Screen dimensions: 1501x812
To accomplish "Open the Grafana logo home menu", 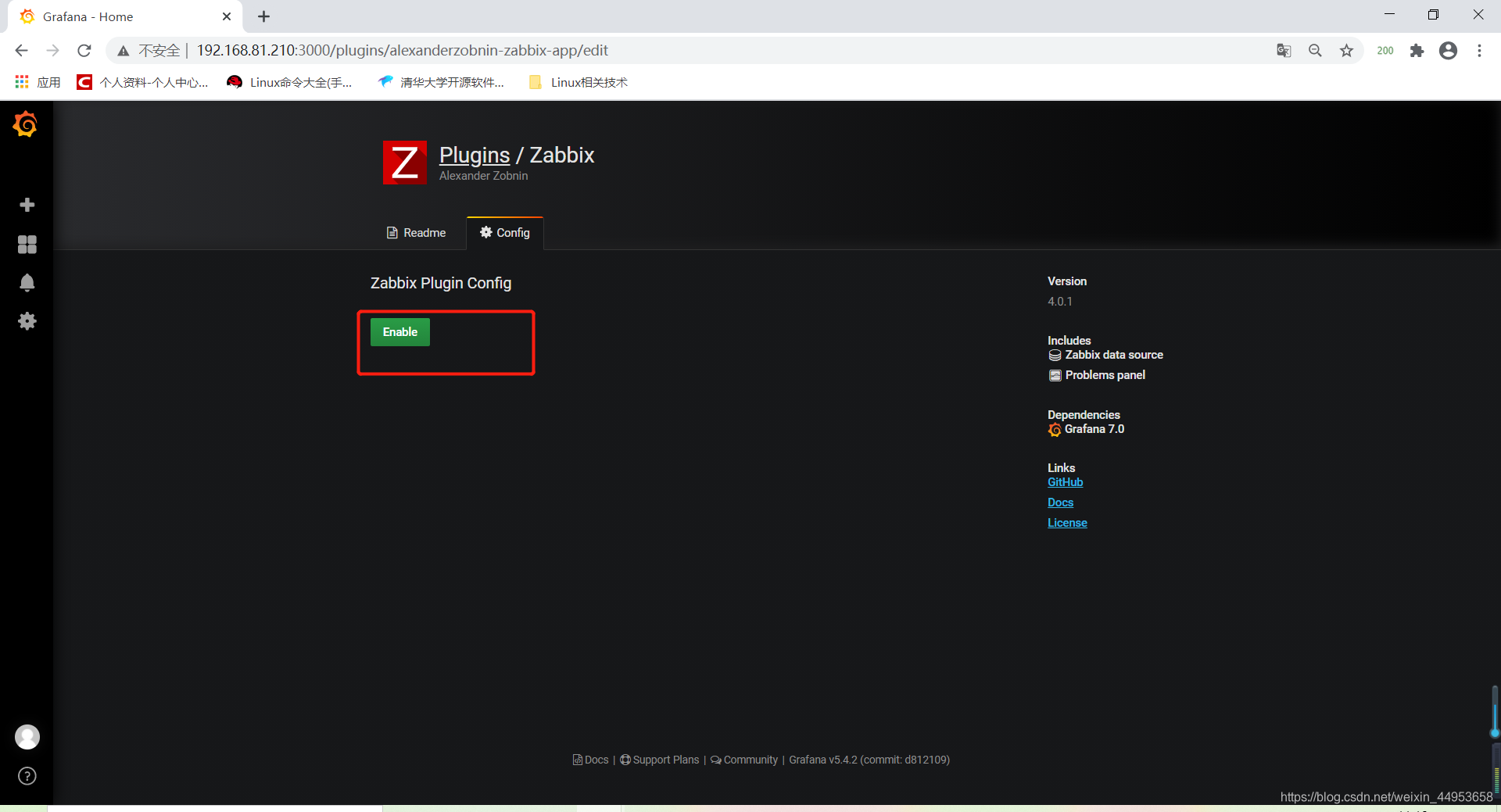I will 26,124.
